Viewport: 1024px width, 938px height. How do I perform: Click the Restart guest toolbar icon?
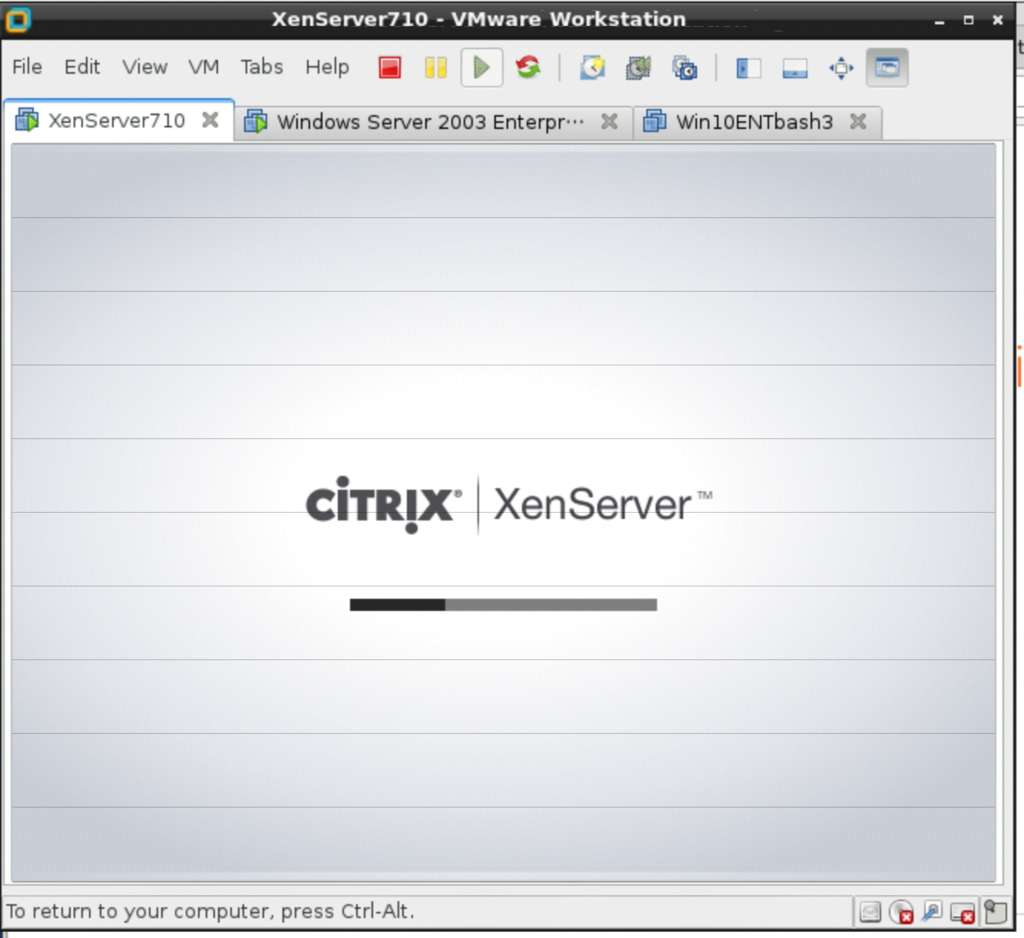pyautogui.click(x=528, y=67)
